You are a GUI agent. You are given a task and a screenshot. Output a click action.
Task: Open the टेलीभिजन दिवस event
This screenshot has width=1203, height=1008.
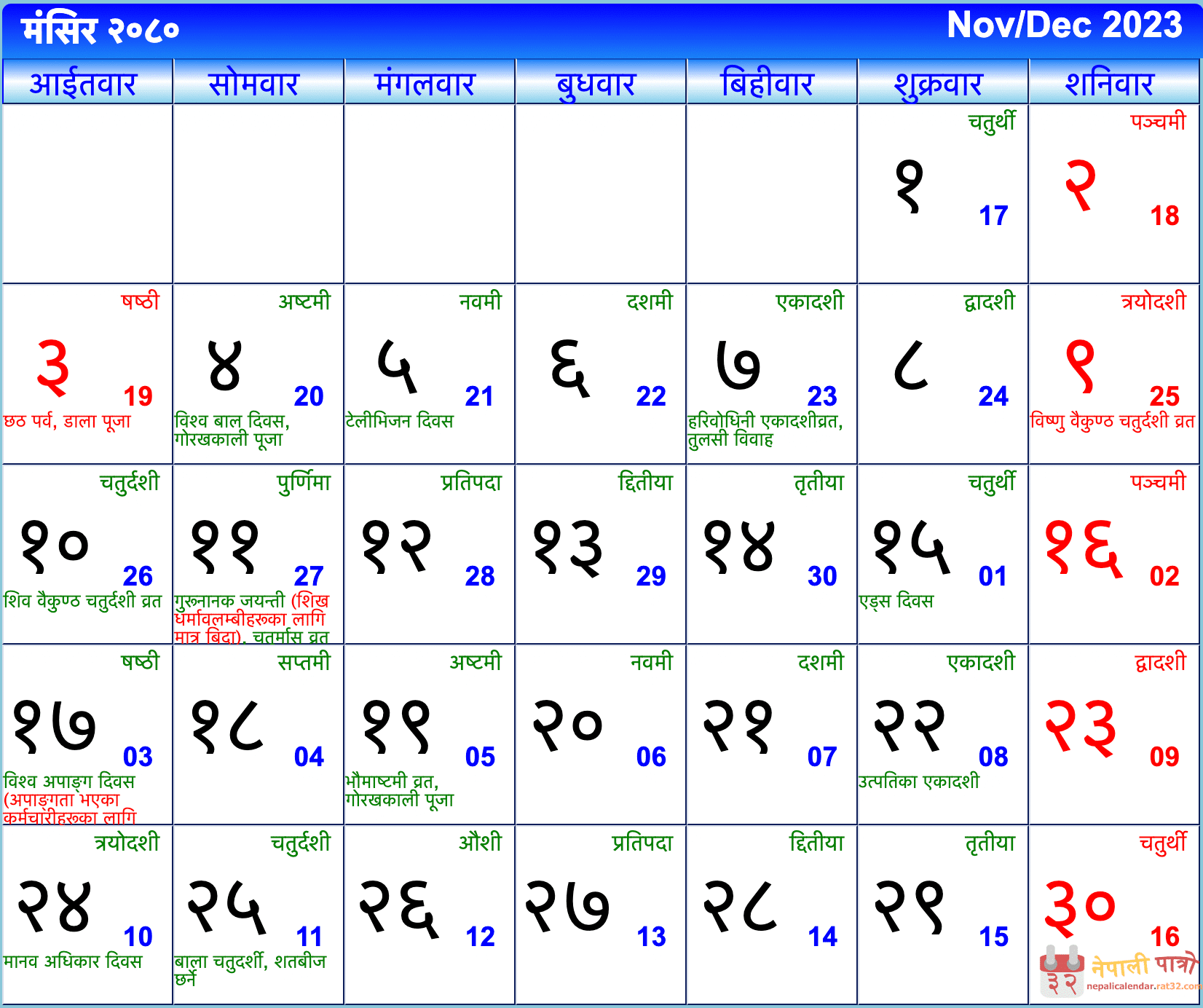400,421
